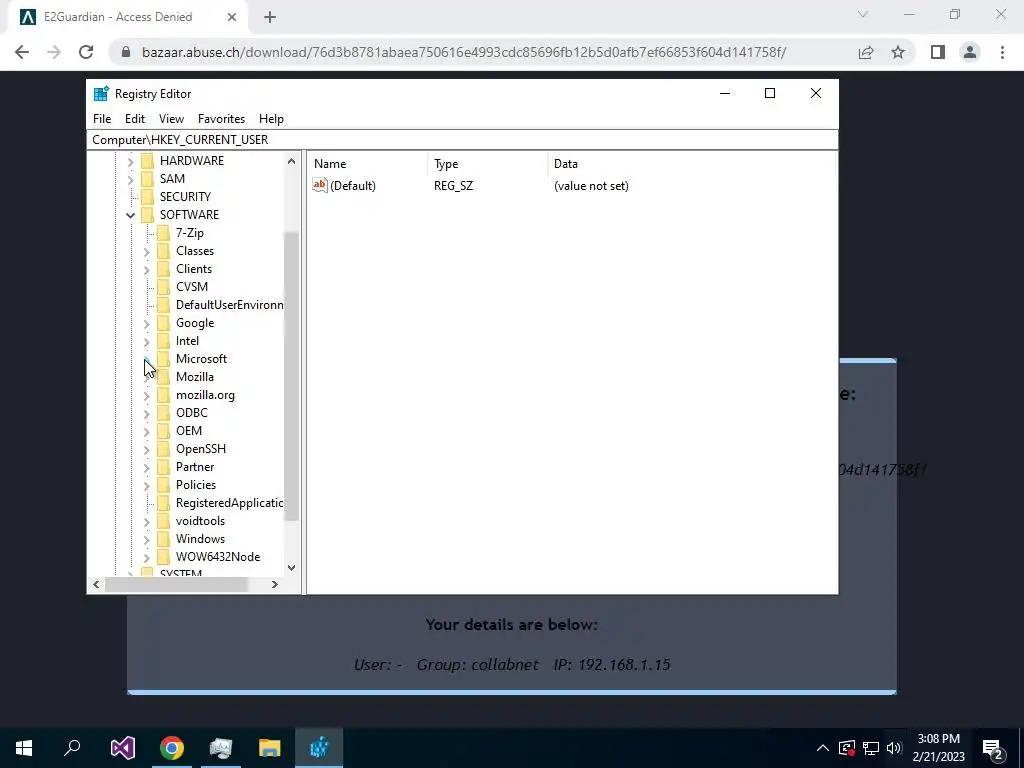
Task: Close the E2Guardian Access Denied tab
Action: (x=232, y=17)
